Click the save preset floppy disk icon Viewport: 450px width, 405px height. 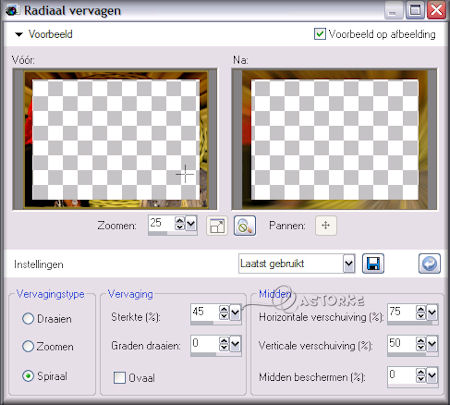click(373, 264)
